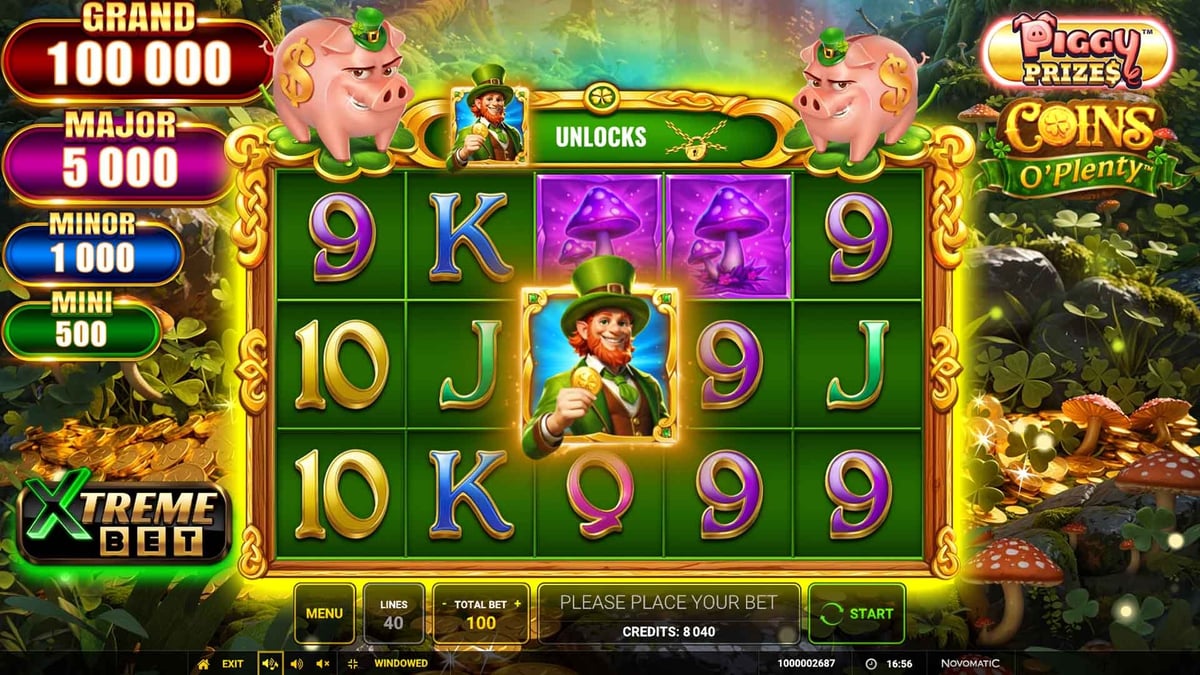This screenshot has height=675, width=1200.
Task: Open the MENU button
Action: 324,613
